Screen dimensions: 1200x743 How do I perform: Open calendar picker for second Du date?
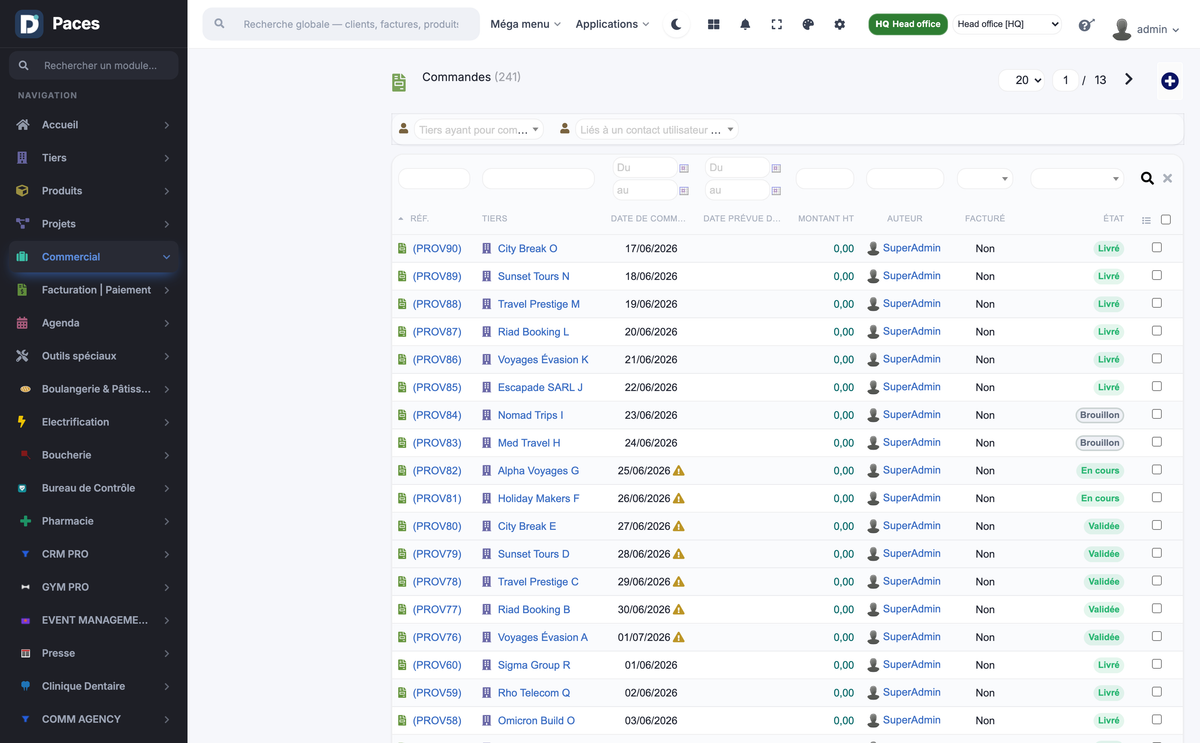click(776, 168)
